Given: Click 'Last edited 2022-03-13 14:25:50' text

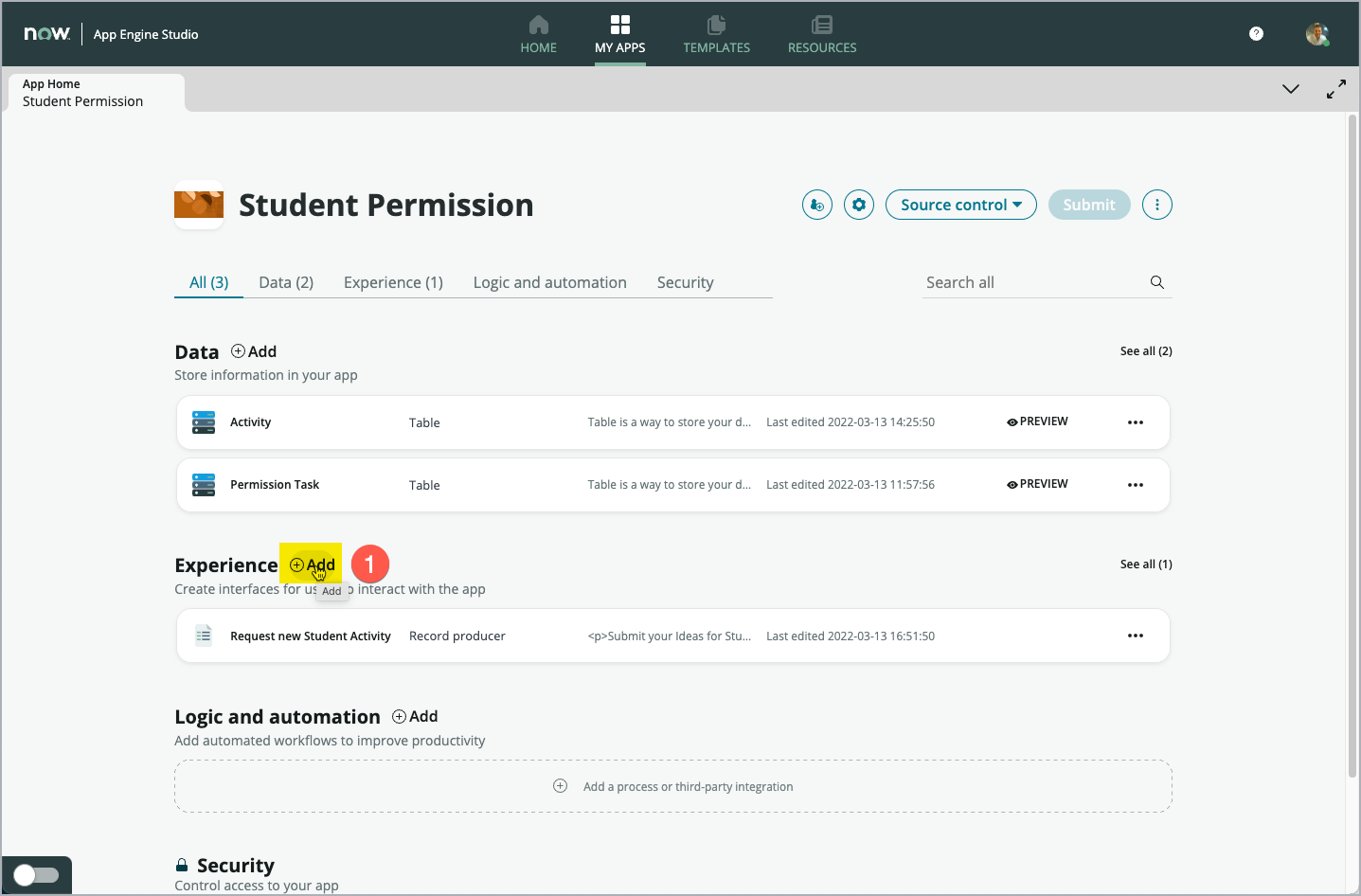Looking at the screenshot, I should click(x=851, y=422).
